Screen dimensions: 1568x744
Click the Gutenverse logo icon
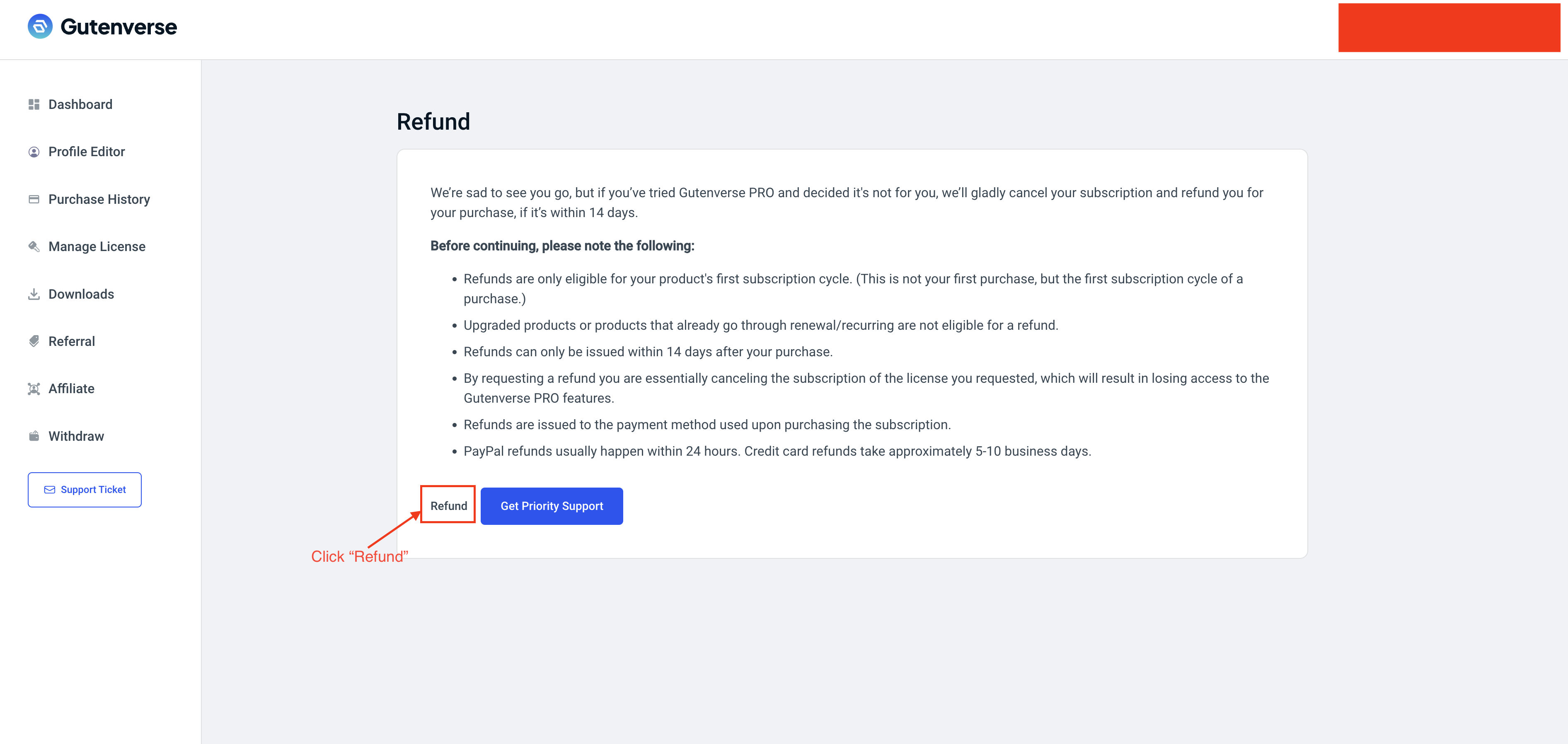coord(40,27)
